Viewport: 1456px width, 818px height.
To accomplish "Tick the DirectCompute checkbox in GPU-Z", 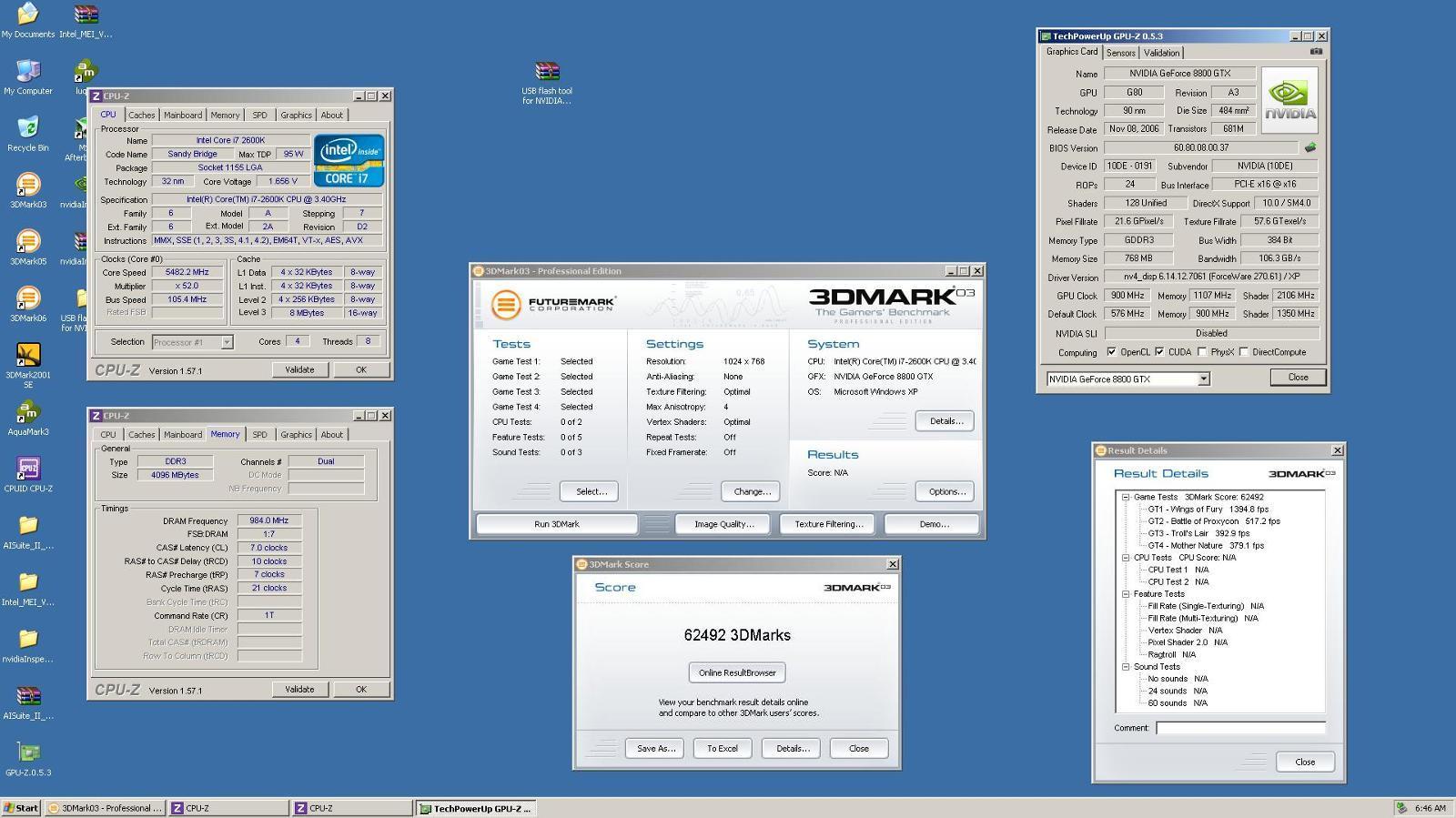I will pyautogui.click(x=1243, y=352).
